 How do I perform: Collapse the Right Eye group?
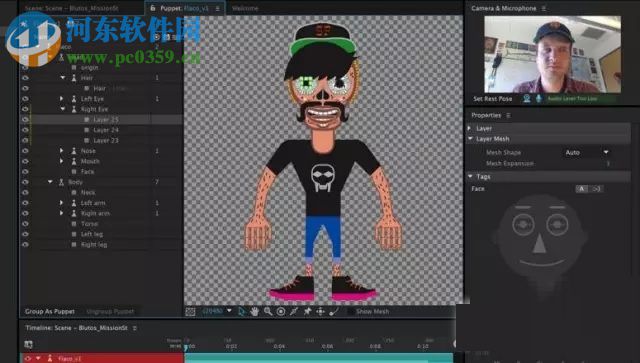(x=62, y=109)
